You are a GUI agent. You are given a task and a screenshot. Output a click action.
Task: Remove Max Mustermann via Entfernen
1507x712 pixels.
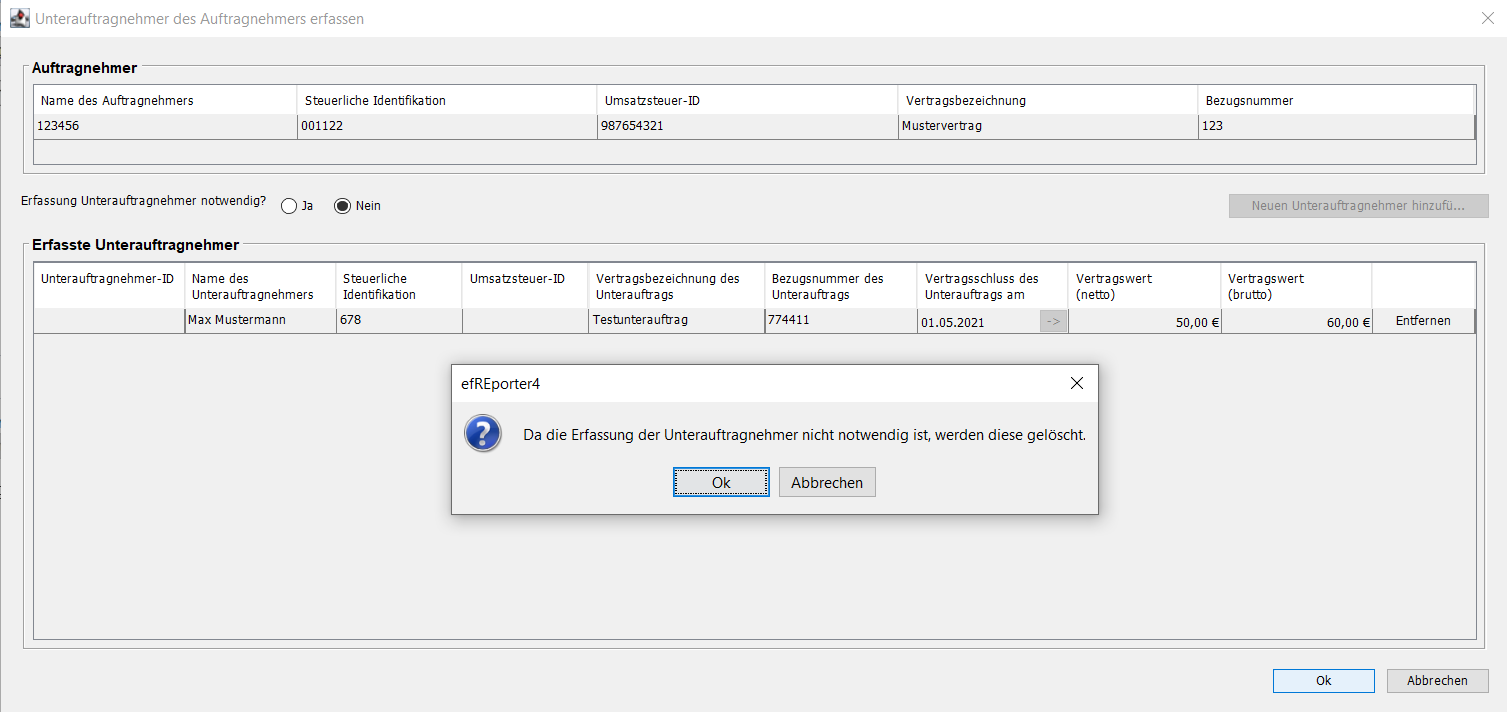coord(1423,321)
